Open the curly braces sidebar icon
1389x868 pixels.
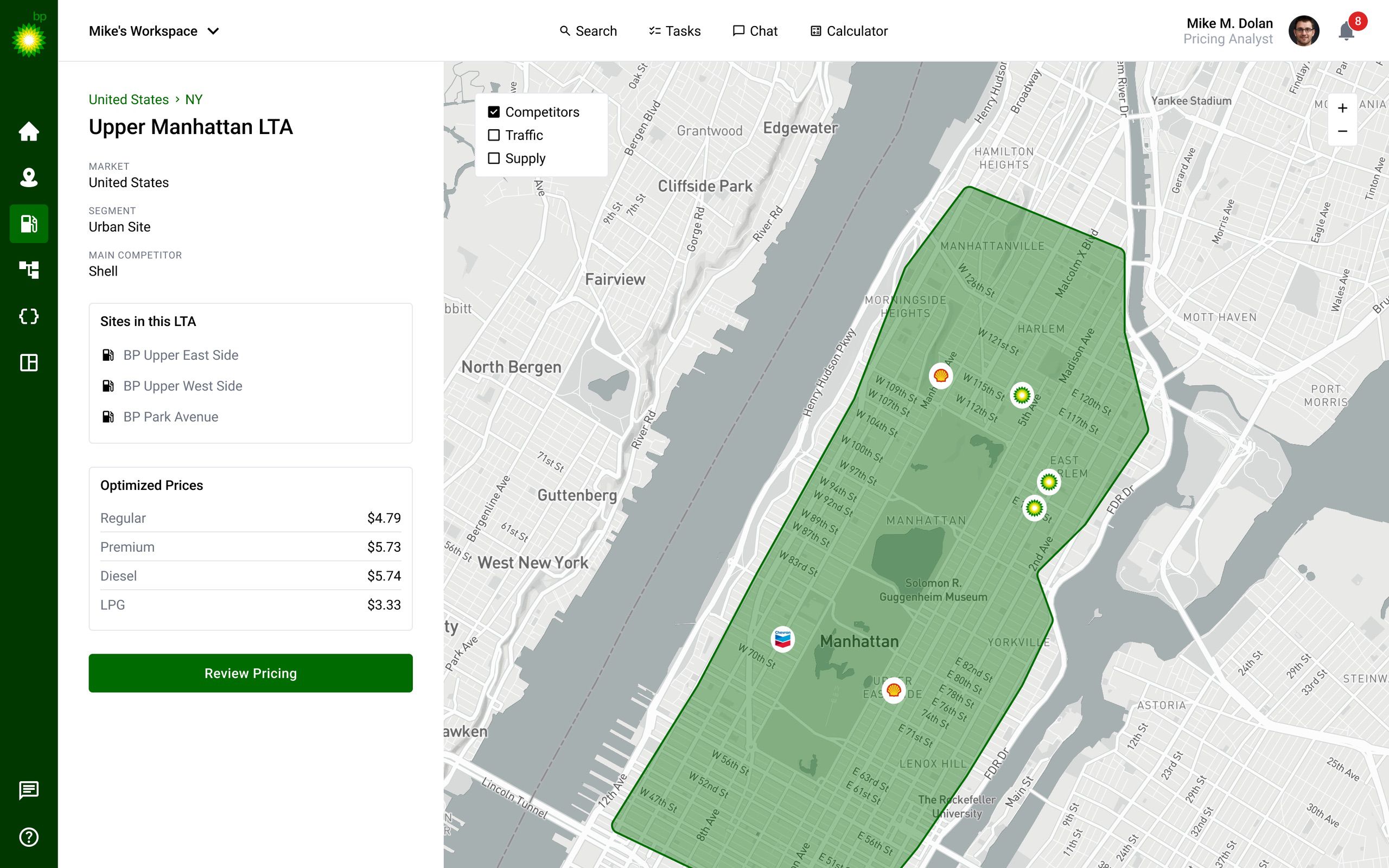pyautogui.click(x=29, y=316)
